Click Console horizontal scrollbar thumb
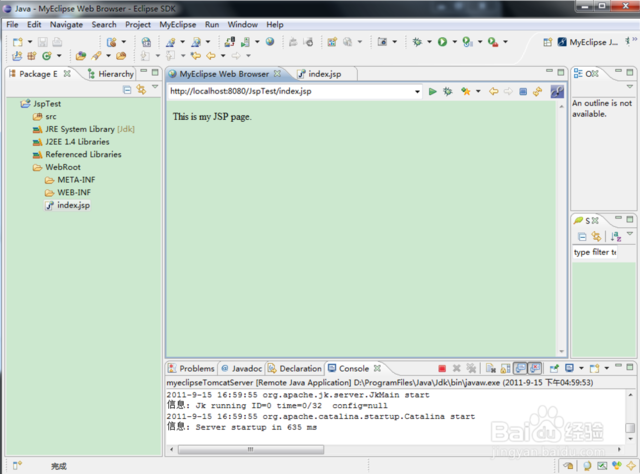Screen dimensions: 640x474 pos(251,450)
